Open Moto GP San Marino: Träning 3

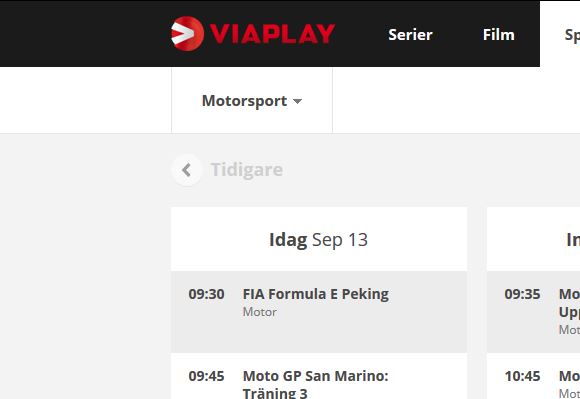pyautogui.click(x=319, y=376)
